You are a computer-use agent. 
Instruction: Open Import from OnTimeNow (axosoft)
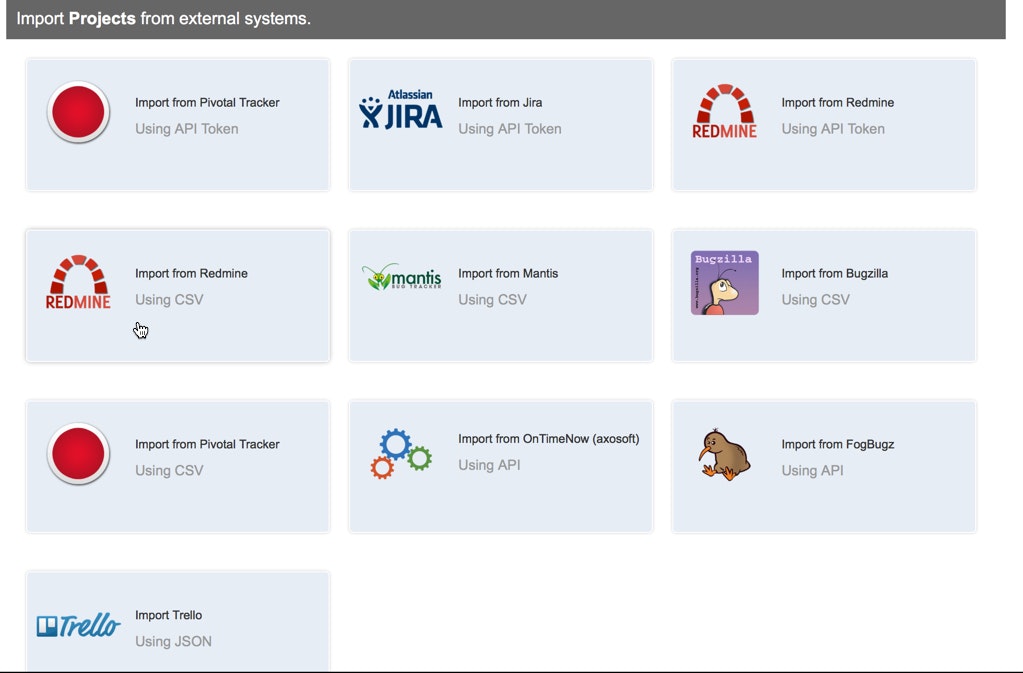(x=549, y=439)
